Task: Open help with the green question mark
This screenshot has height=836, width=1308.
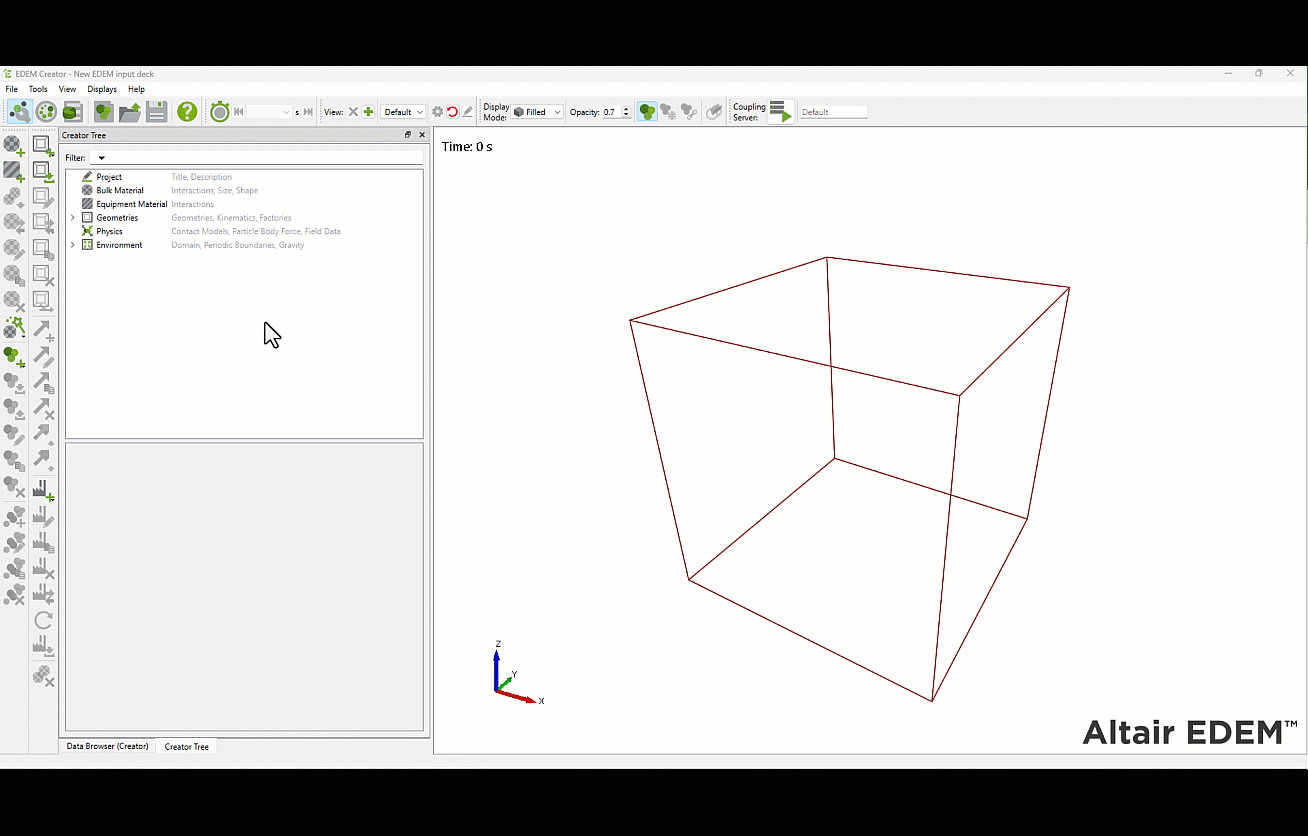Action: (187, 112)
